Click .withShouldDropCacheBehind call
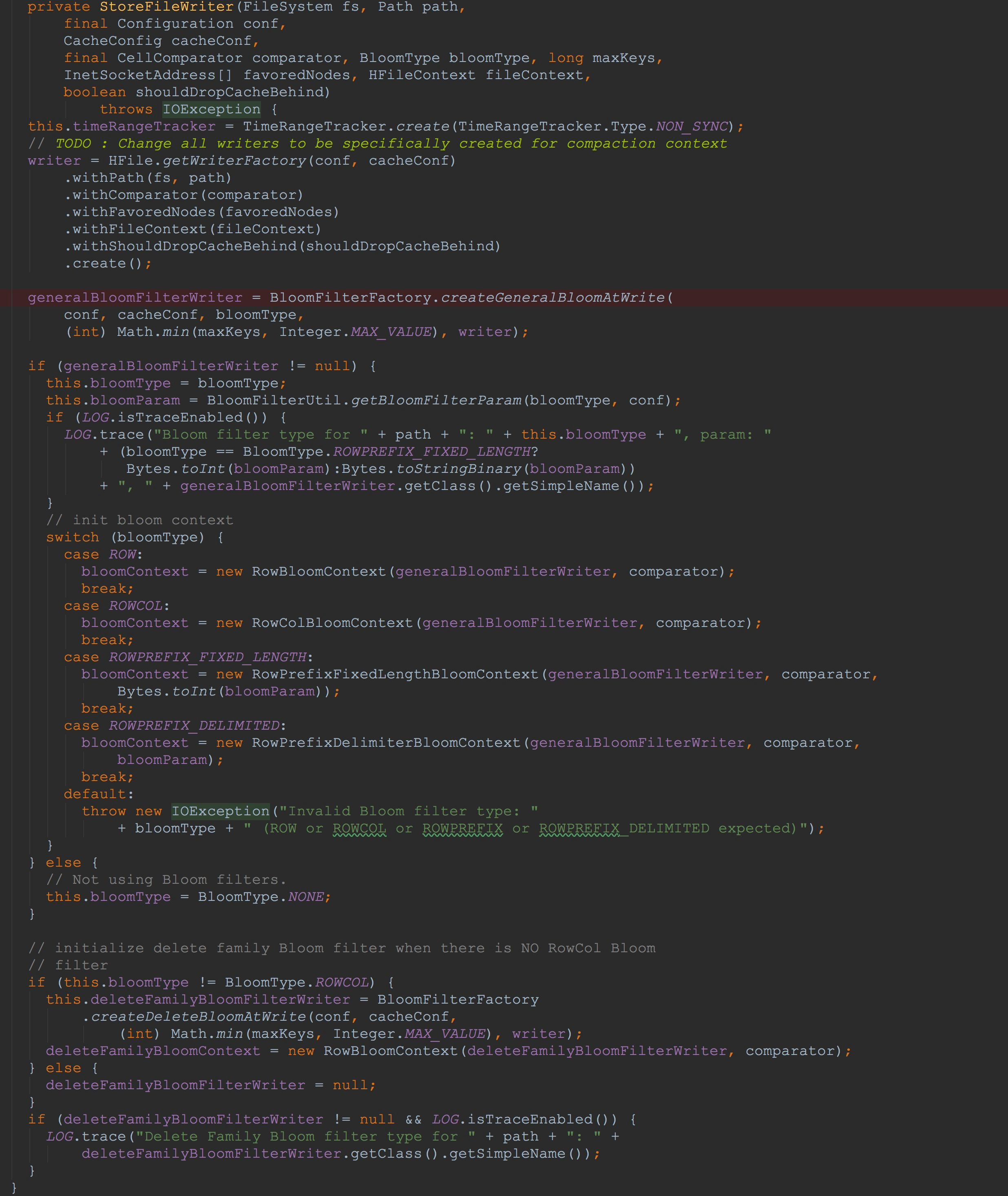 [282, 246]
